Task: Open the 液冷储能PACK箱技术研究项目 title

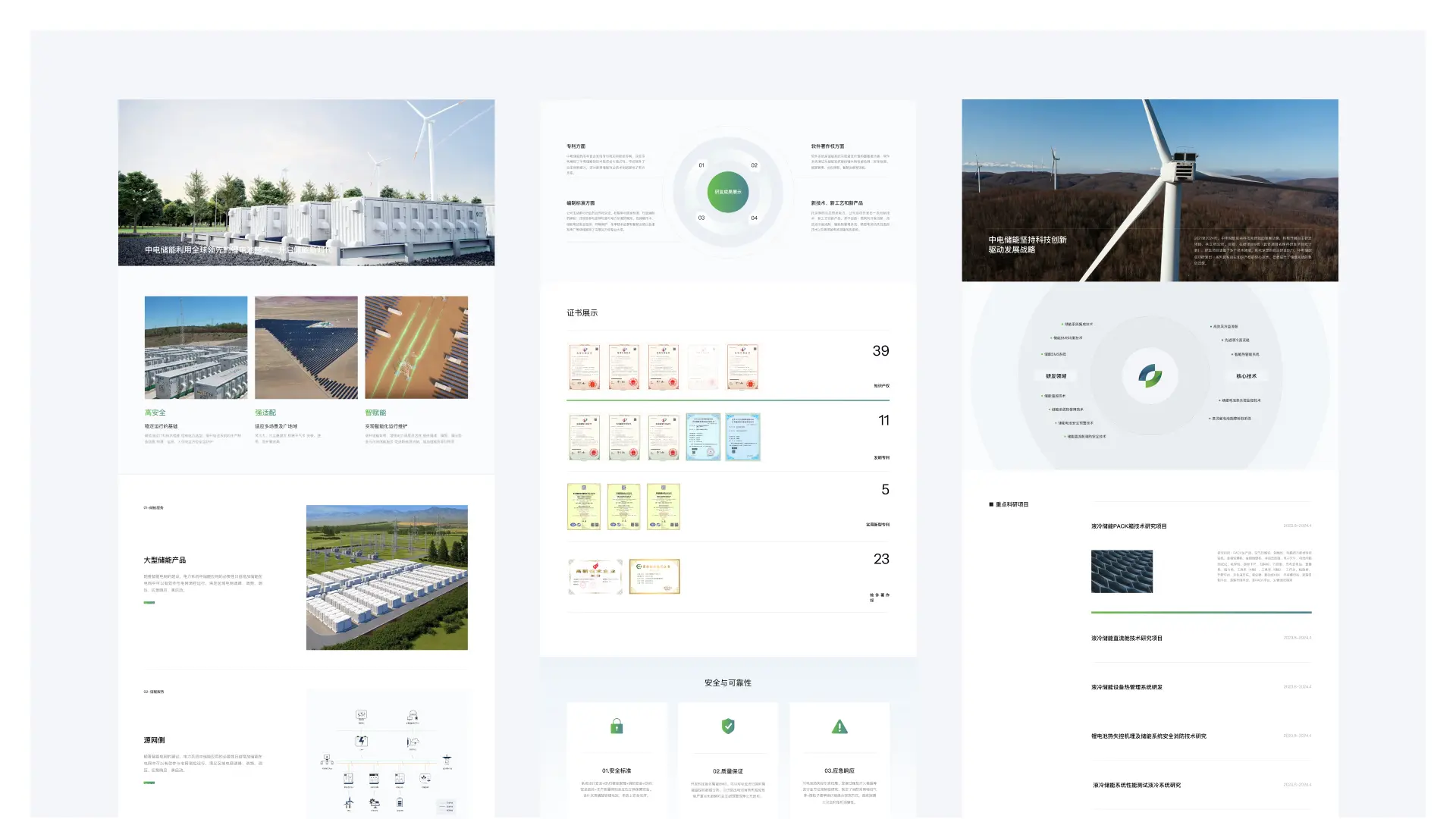Action: click(1128, 526)
